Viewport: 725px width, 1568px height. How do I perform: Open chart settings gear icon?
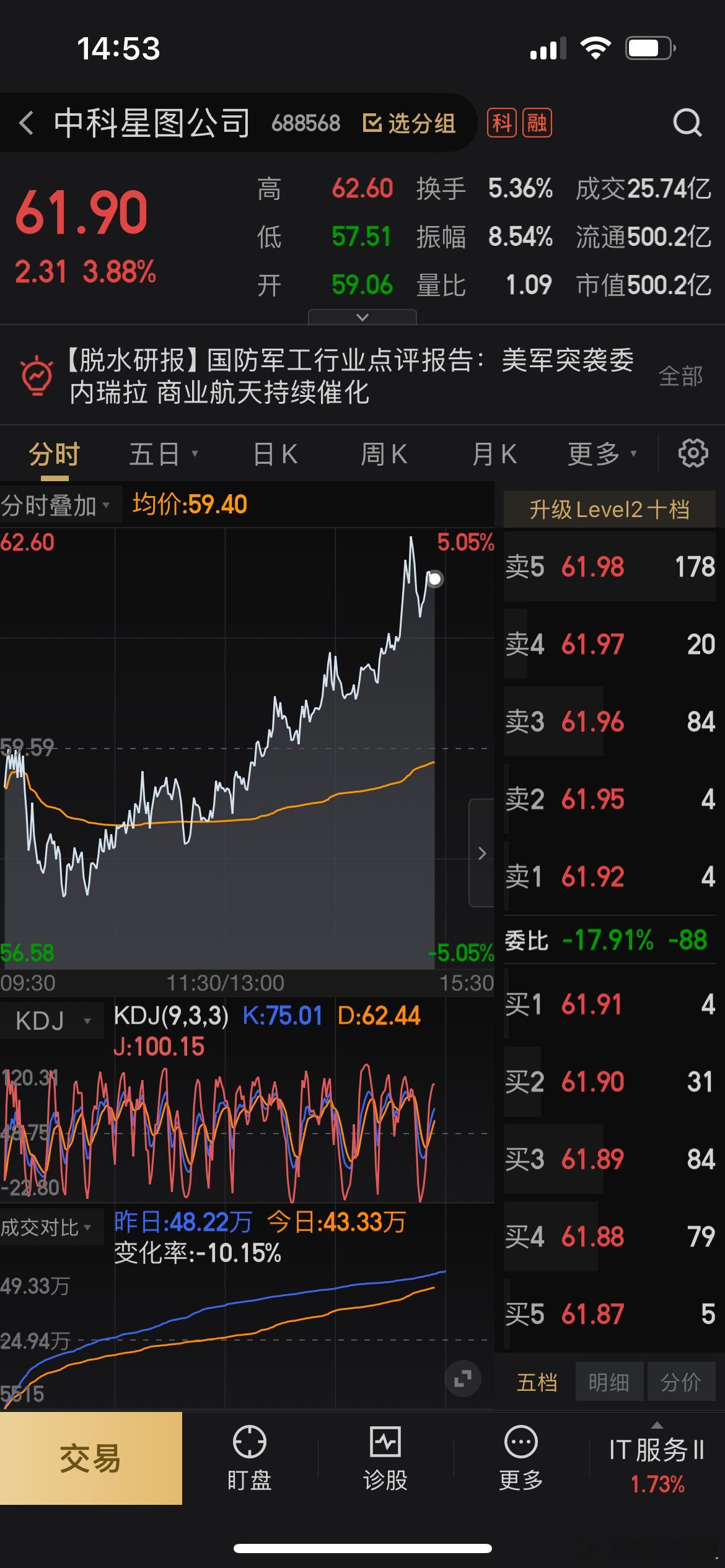(x=693, y=453)
